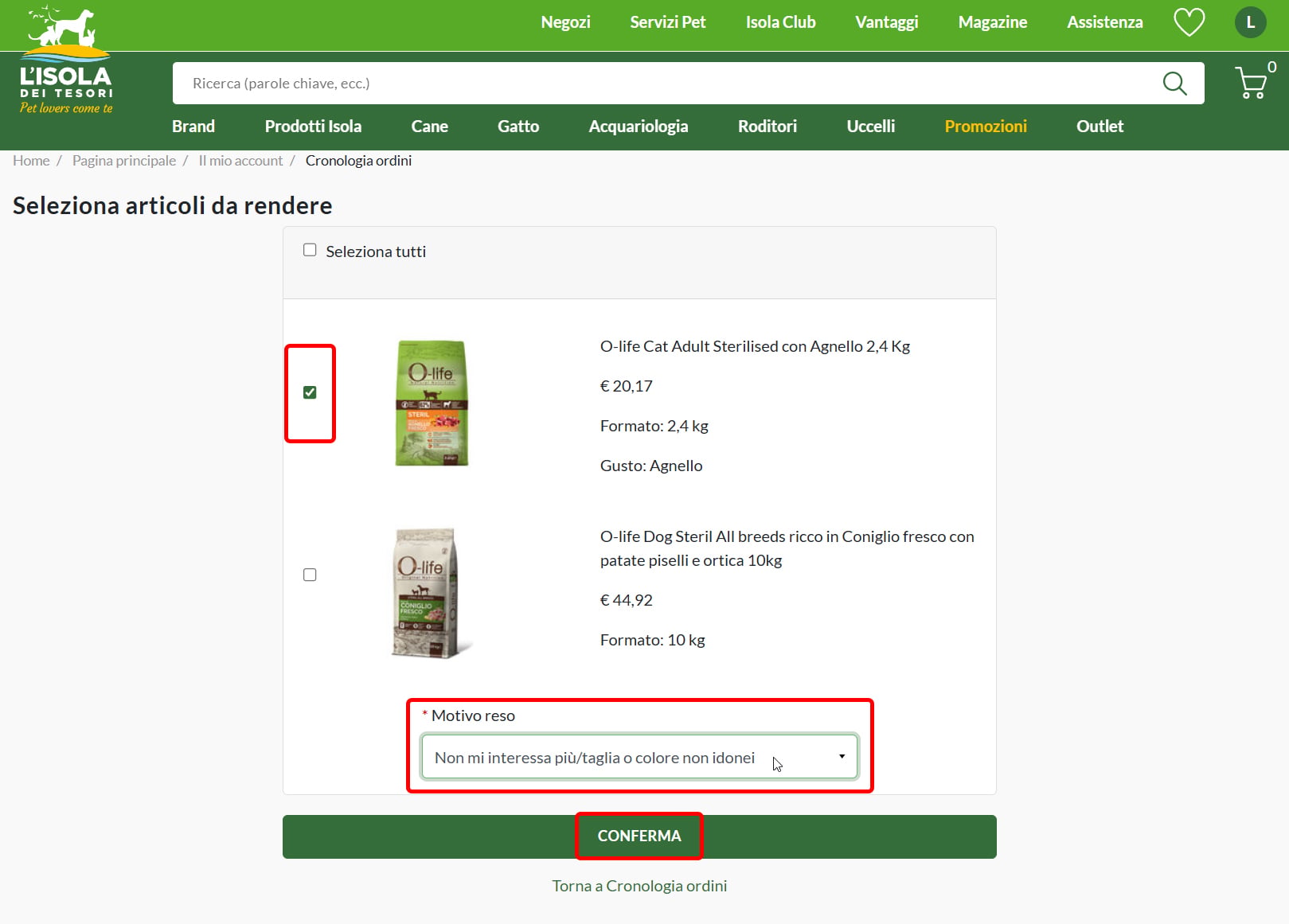
Task: Click the "Gusto: Agnello" text
Action: coord(651,466)
